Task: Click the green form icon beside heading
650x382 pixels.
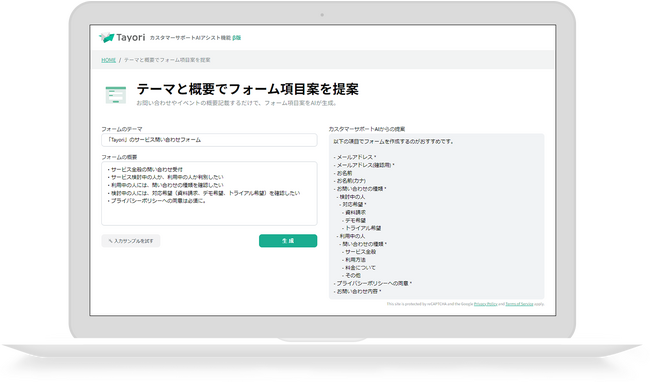Action: pos(116,95)
